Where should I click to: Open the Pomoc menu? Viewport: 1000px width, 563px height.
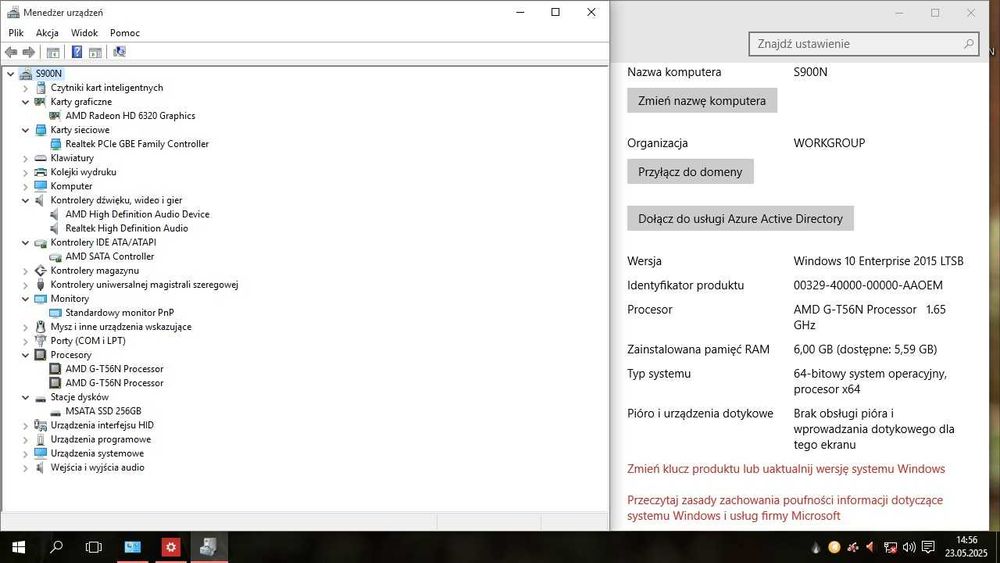pyautogui.click(x=124, y=33)
